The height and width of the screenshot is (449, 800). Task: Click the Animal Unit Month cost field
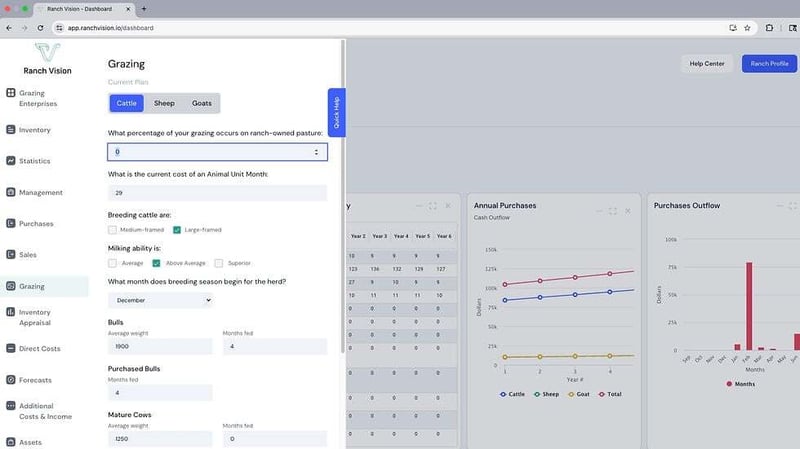click(217, 192)
